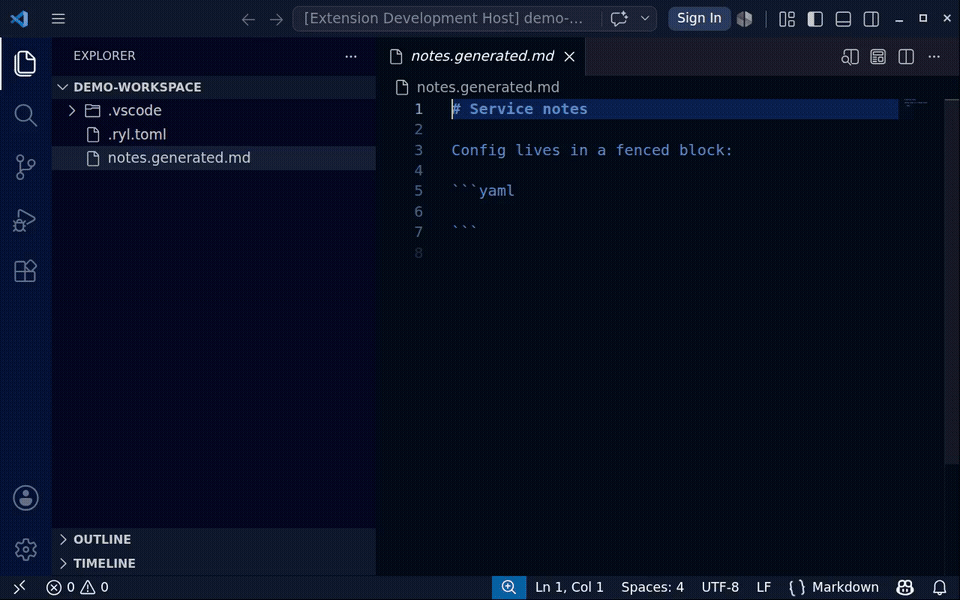Open the notifications bell
960x600 pixels.
click(940, 588)
